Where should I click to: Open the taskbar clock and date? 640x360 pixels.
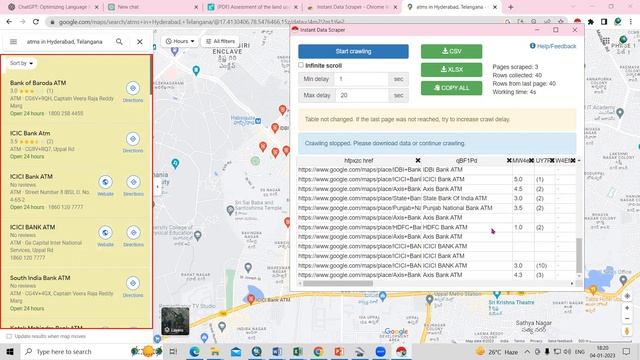(602, 351)
